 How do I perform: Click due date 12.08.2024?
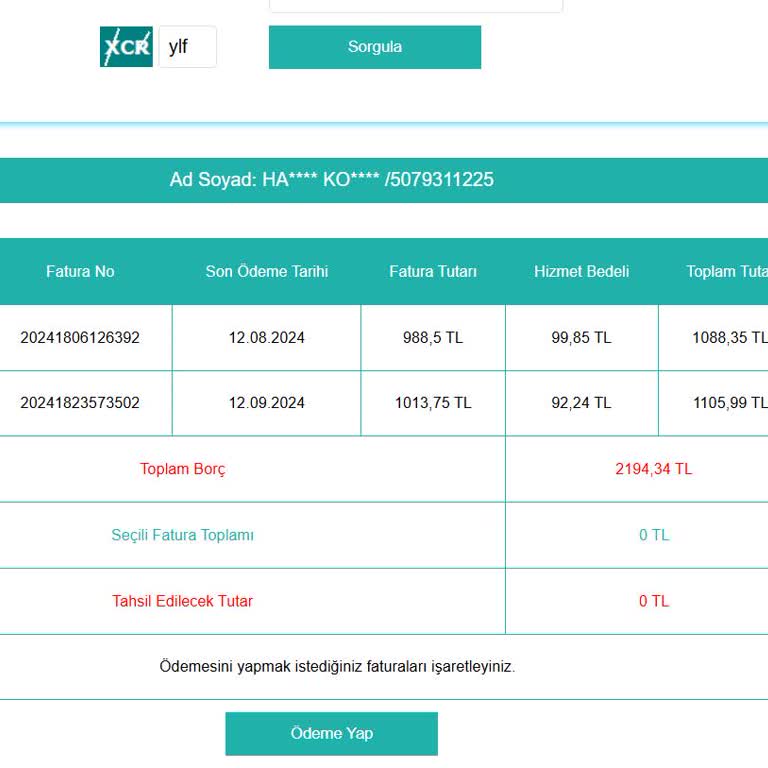266,337
